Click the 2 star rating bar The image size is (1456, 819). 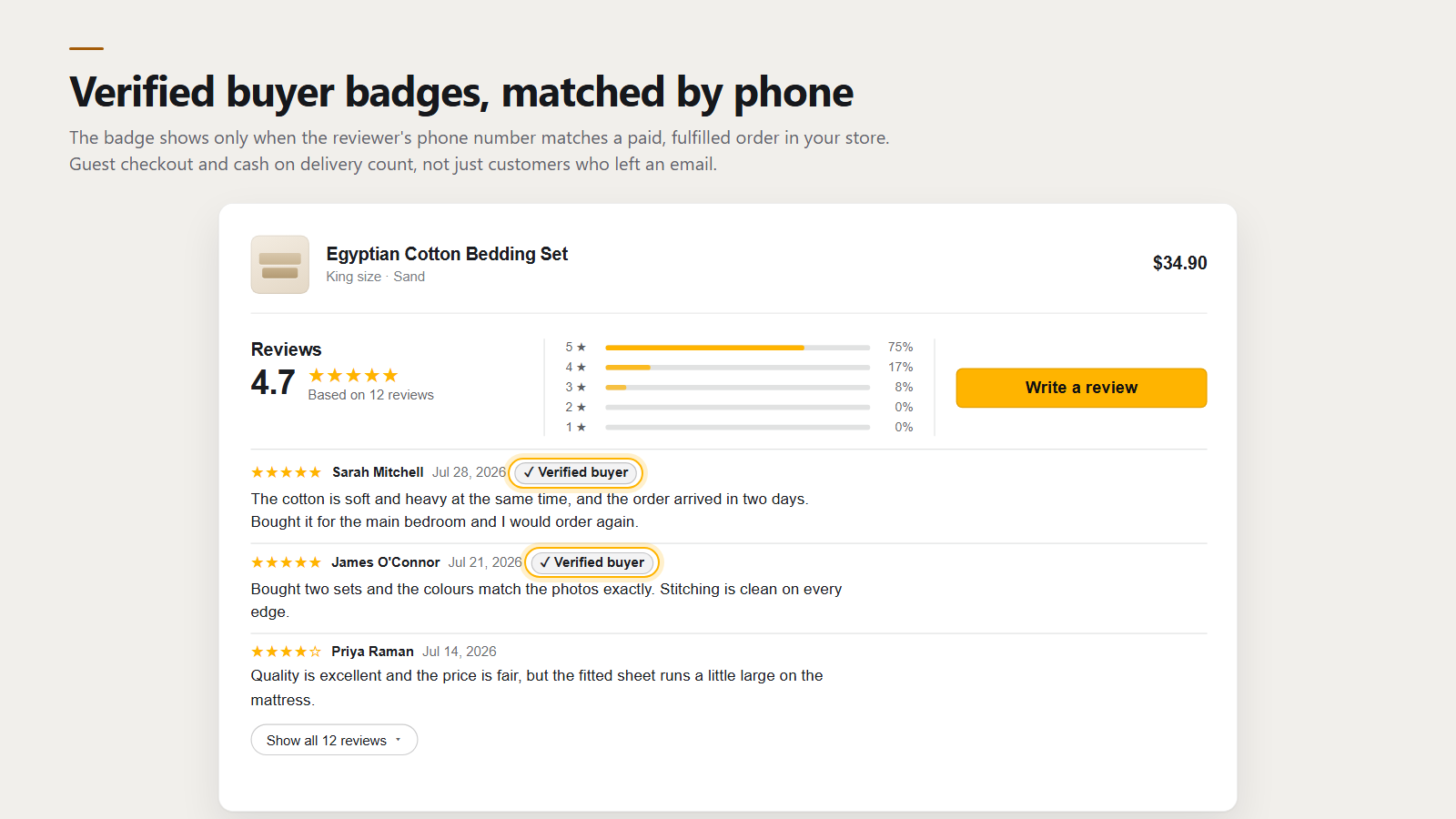pyautogui.click(x=738, y=408)
